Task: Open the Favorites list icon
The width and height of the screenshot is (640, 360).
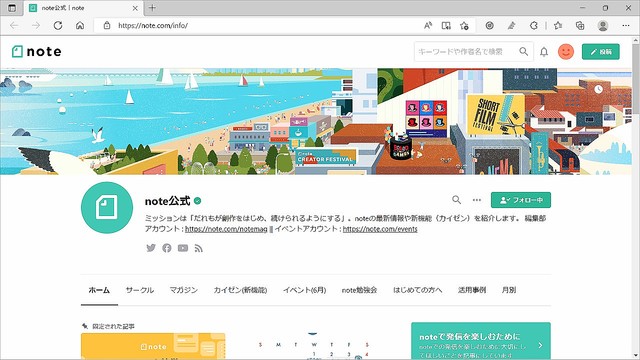Action: [x=558, y=25]
